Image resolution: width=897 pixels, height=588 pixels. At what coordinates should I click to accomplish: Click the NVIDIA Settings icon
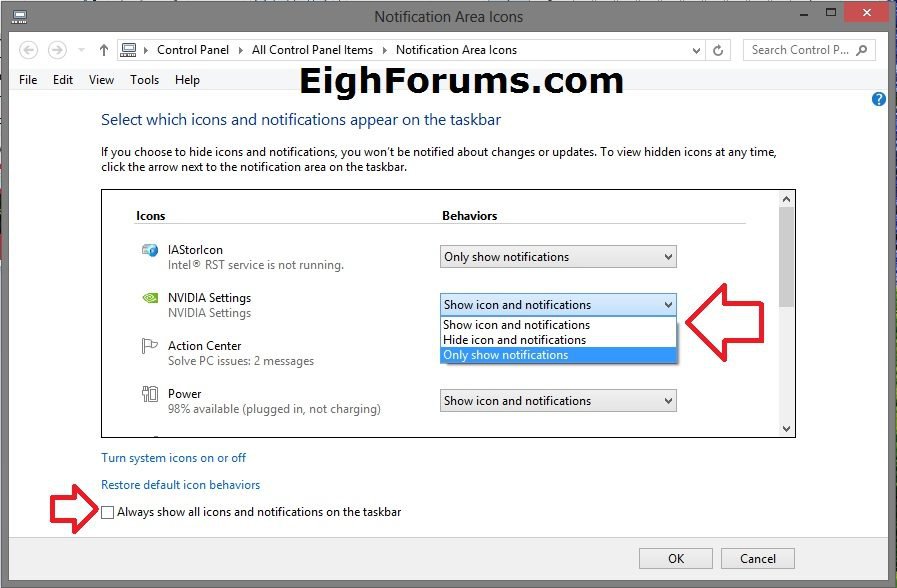(x=150, y=298)
